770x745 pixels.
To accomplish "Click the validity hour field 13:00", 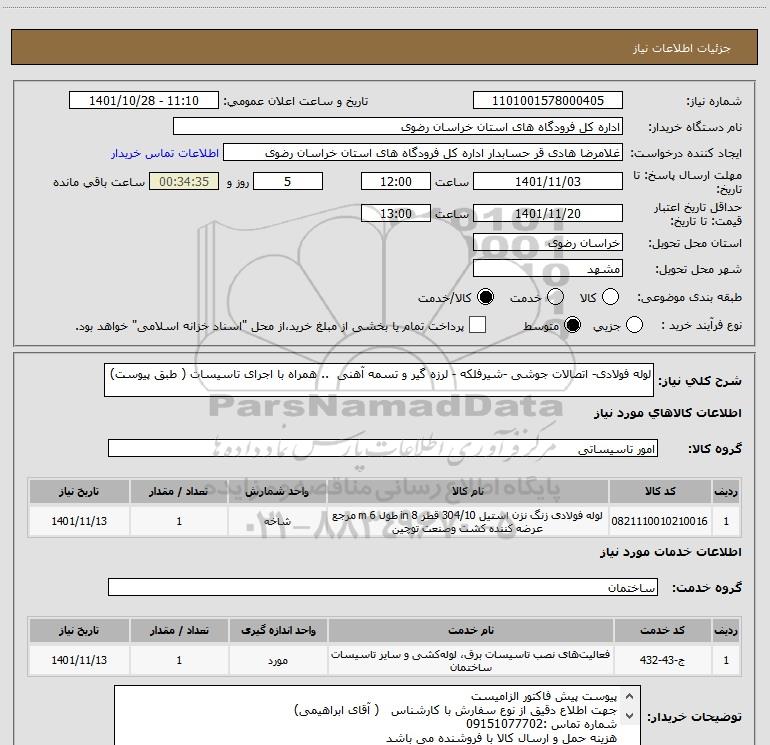I will pos(396,213).
